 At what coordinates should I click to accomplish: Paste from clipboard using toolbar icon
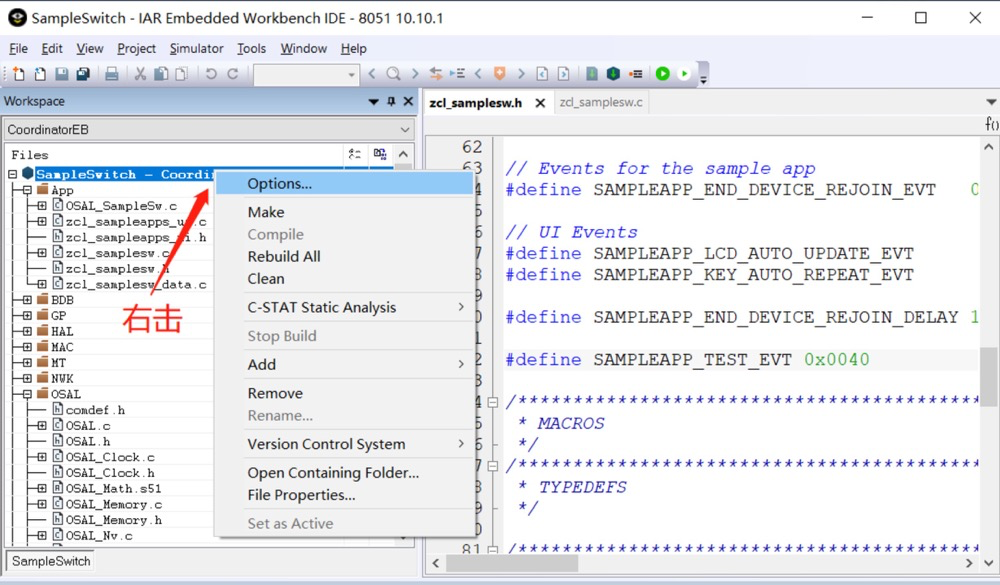182,74
